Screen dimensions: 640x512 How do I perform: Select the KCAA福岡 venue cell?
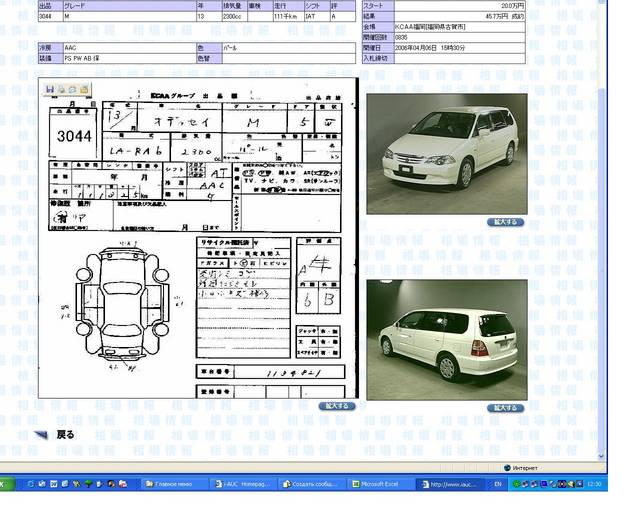[x=460, y=27]
